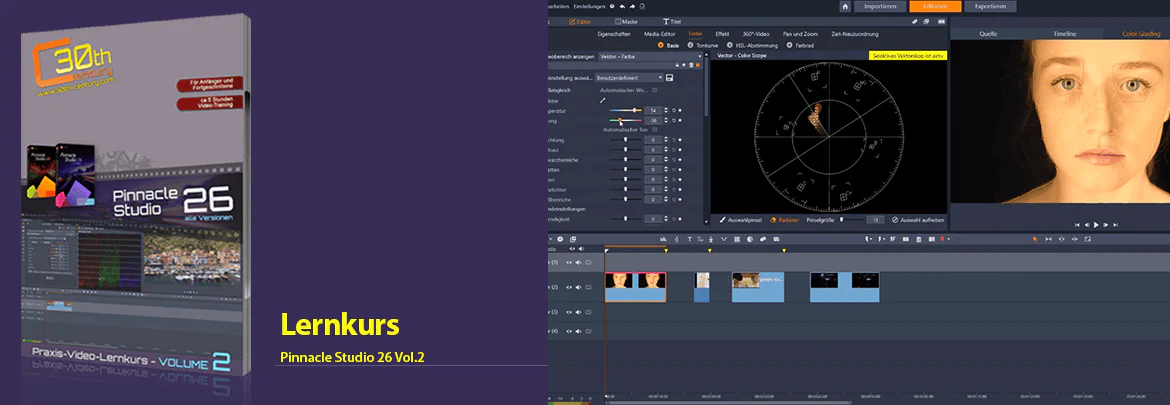Adjust the Pinselgröße slider handle
The image size is (1170, 405).
(842, 220)
